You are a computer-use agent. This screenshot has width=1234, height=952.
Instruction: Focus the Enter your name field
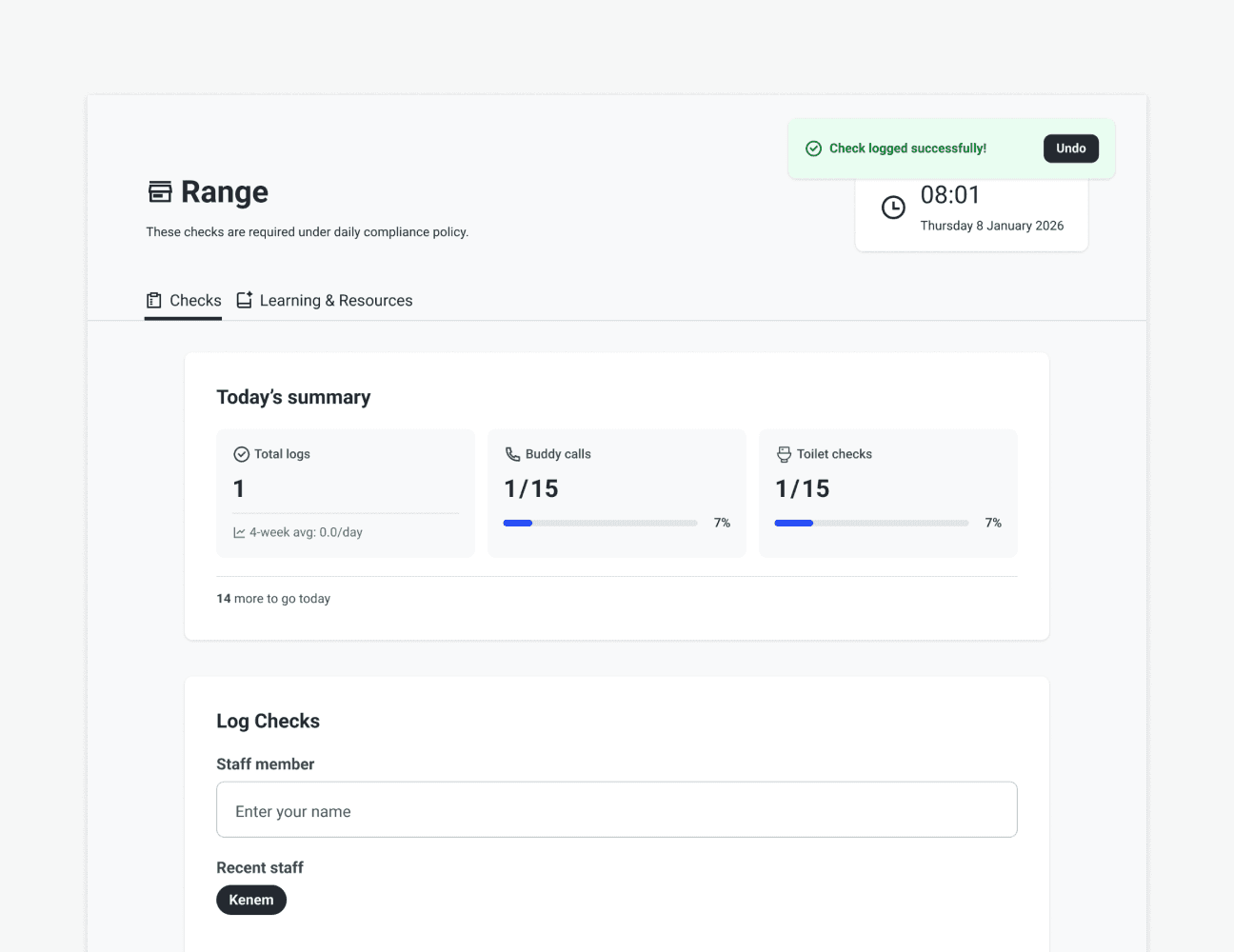pyautogui.click(x=617, y=810)
